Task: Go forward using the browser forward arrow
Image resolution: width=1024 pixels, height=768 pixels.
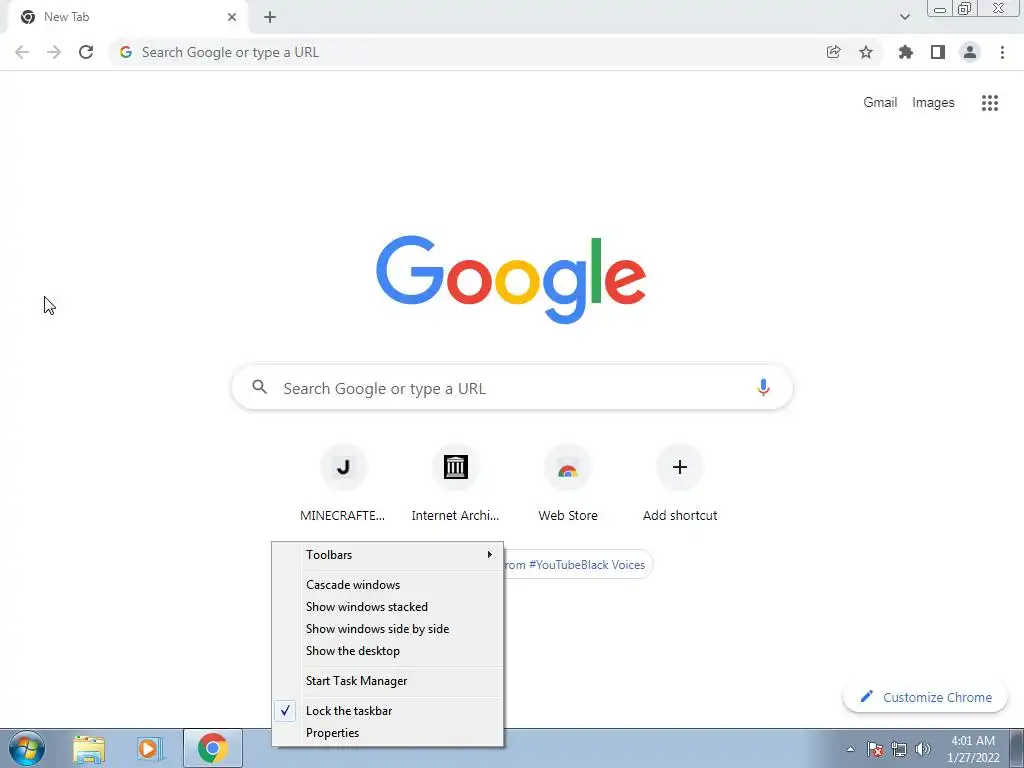Action: point(54,52)
